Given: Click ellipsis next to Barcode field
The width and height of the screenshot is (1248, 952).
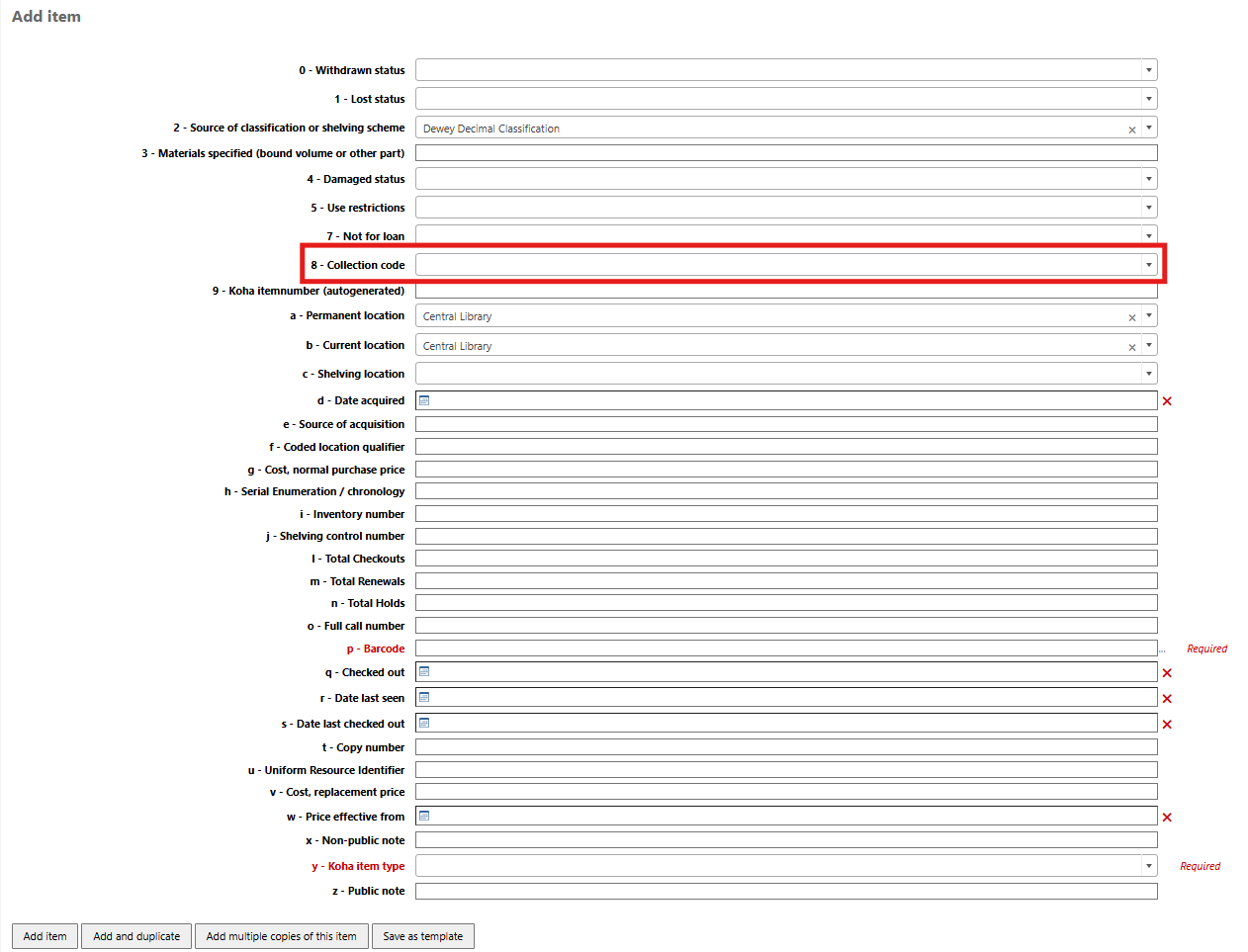Looking at the screenshot, I should click(x=1163, y=649).
